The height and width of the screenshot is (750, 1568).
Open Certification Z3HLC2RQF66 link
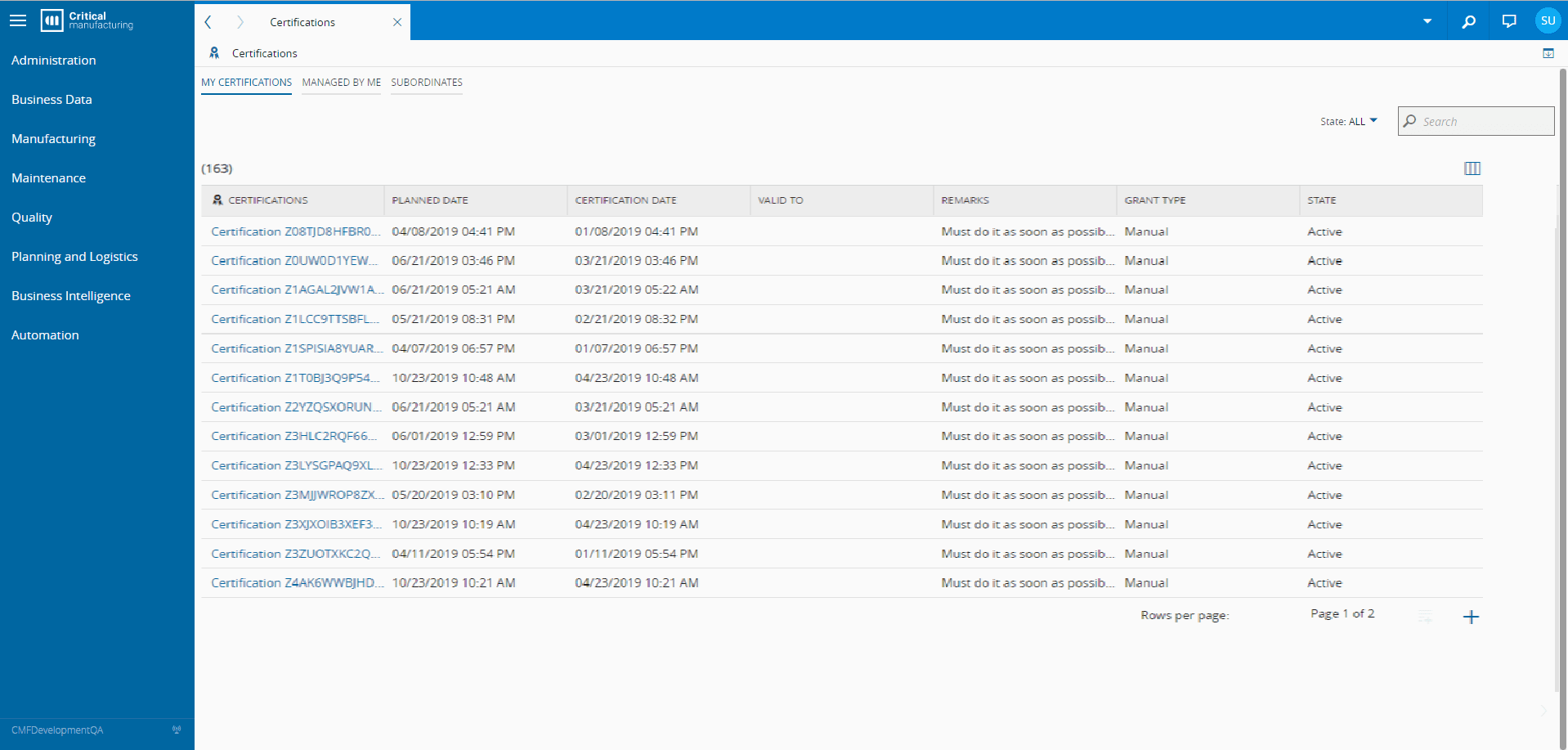(x=293, y=436)
